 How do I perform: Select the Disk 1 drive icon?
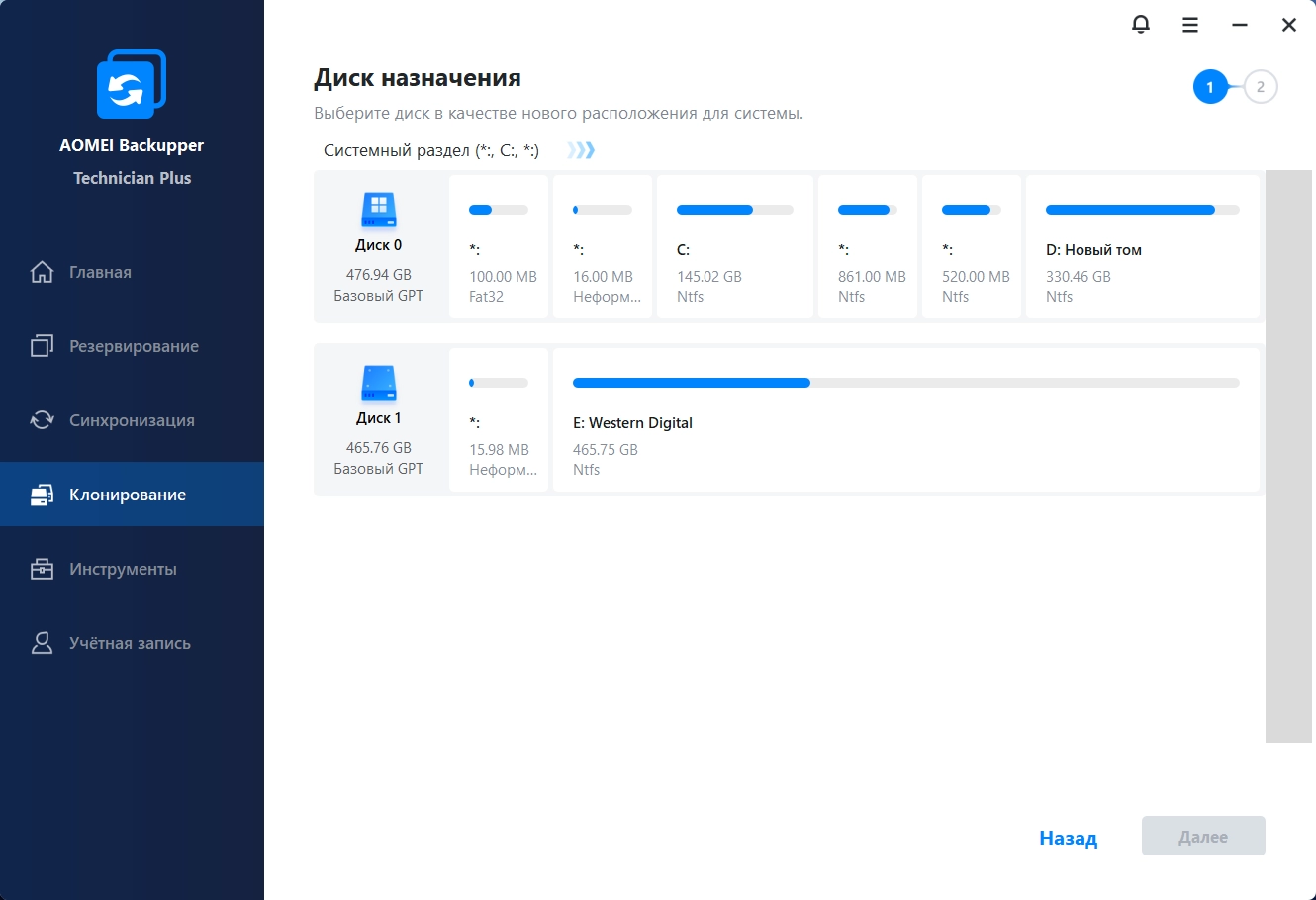378,383
